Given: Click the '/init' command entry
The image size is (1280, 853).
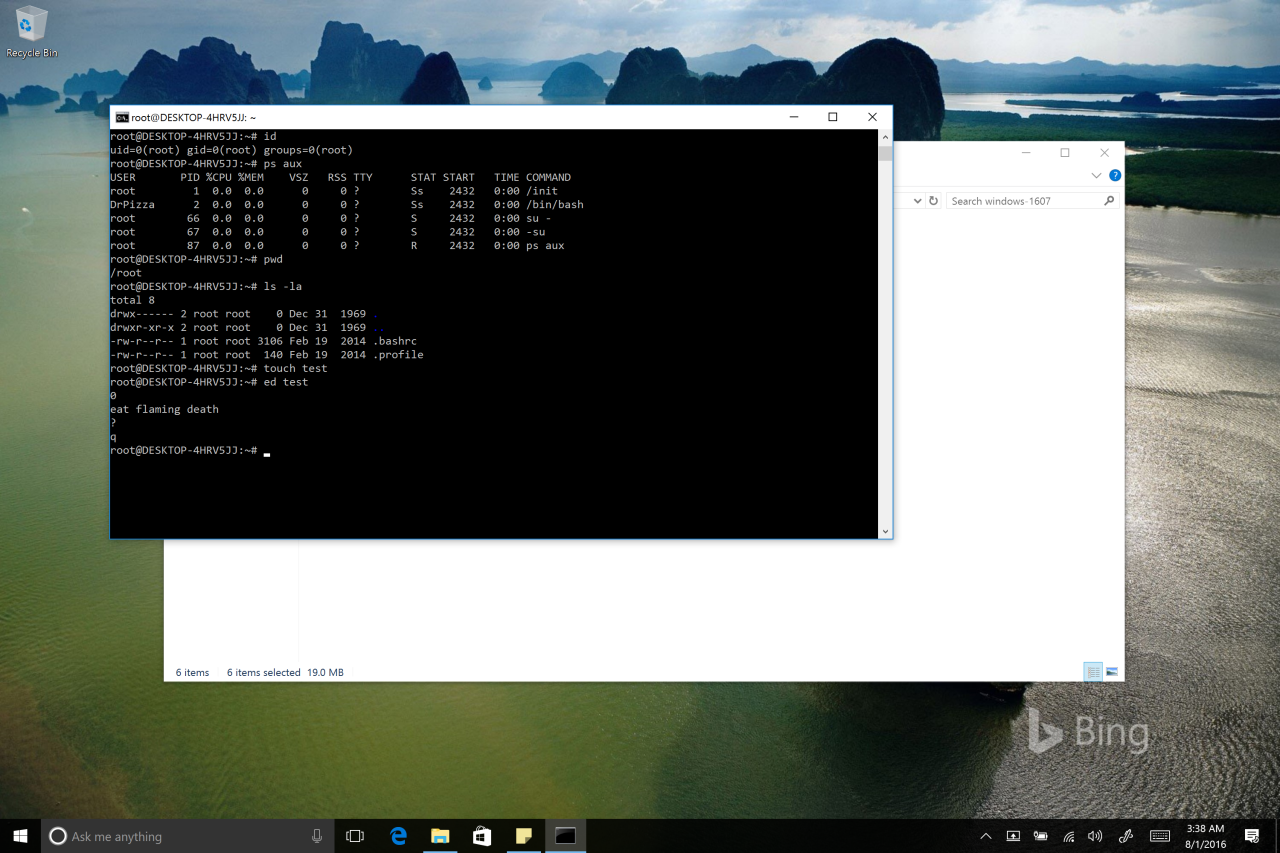Looking at the screenshot, I should tap(542, 190).
